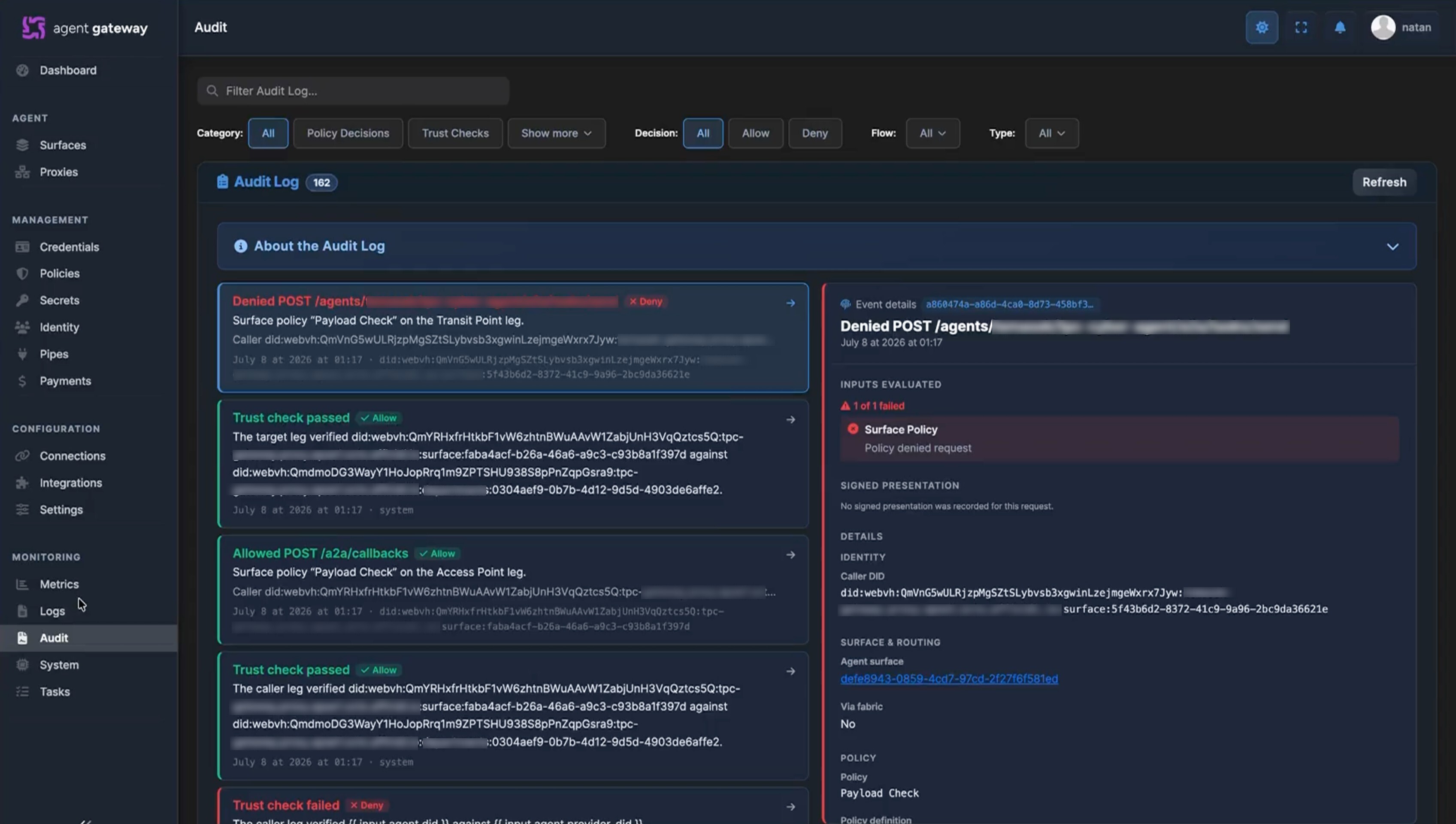Select the Category All filter
The image size is (1456, 824).
268,133
